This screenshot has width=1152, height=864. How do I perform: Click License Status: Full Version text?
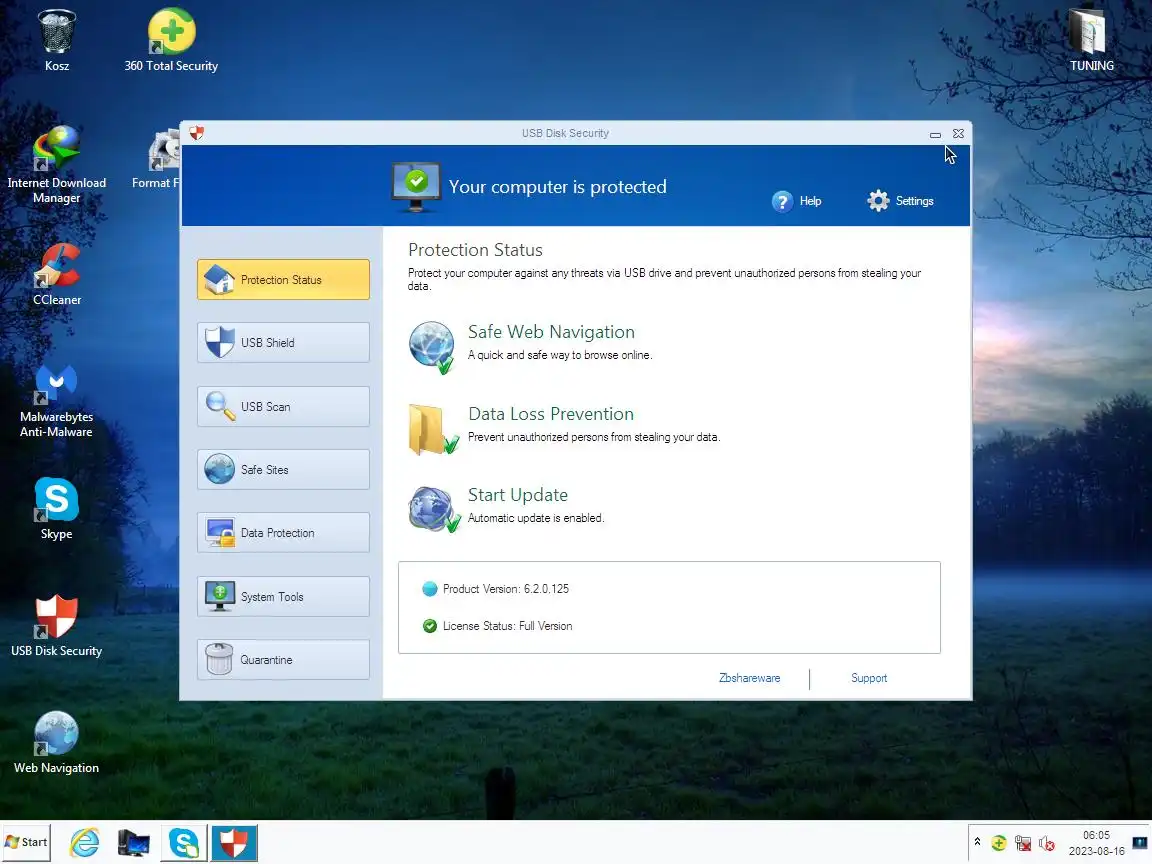coord(507,626)
